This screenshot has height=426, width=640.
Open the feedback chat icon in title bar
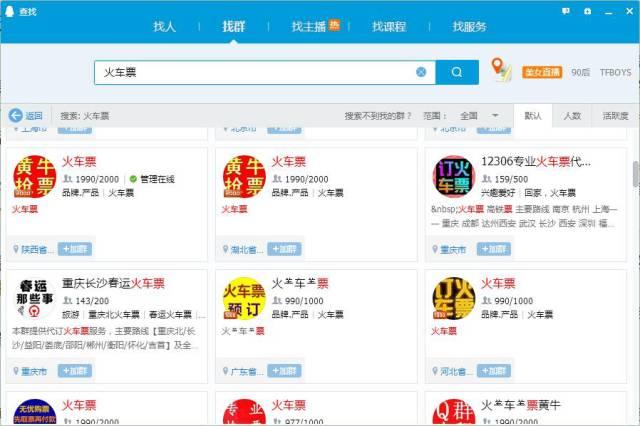tap(566, 11)
